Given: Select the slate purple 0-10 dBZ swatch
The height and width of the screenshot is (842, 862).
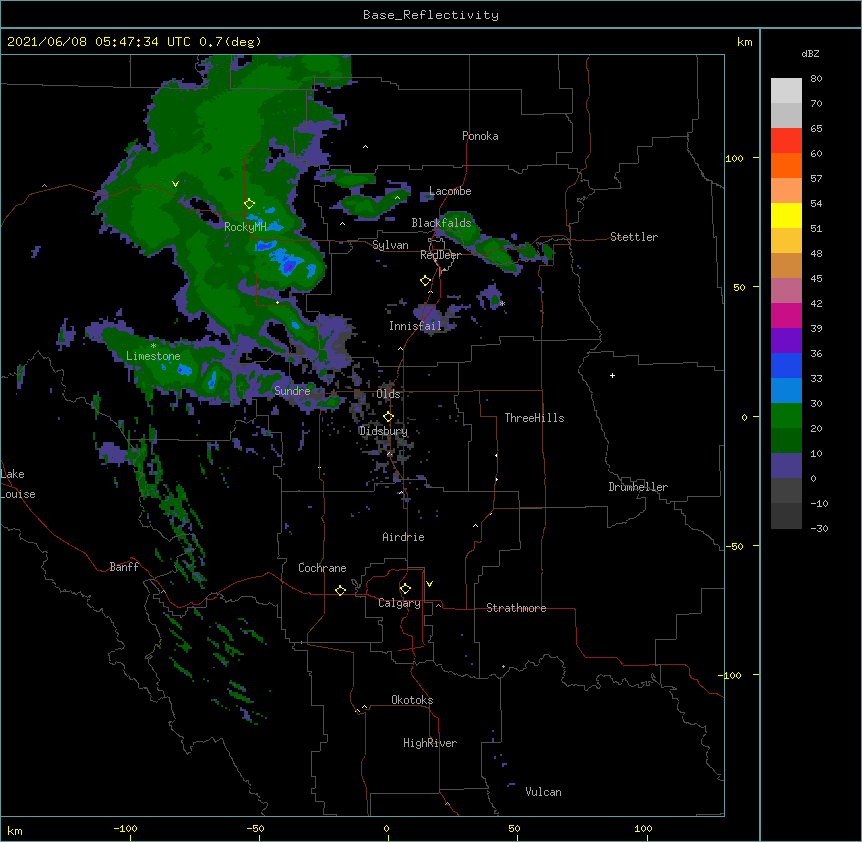Looking at the screenshot, I should [x=786, y=466].
